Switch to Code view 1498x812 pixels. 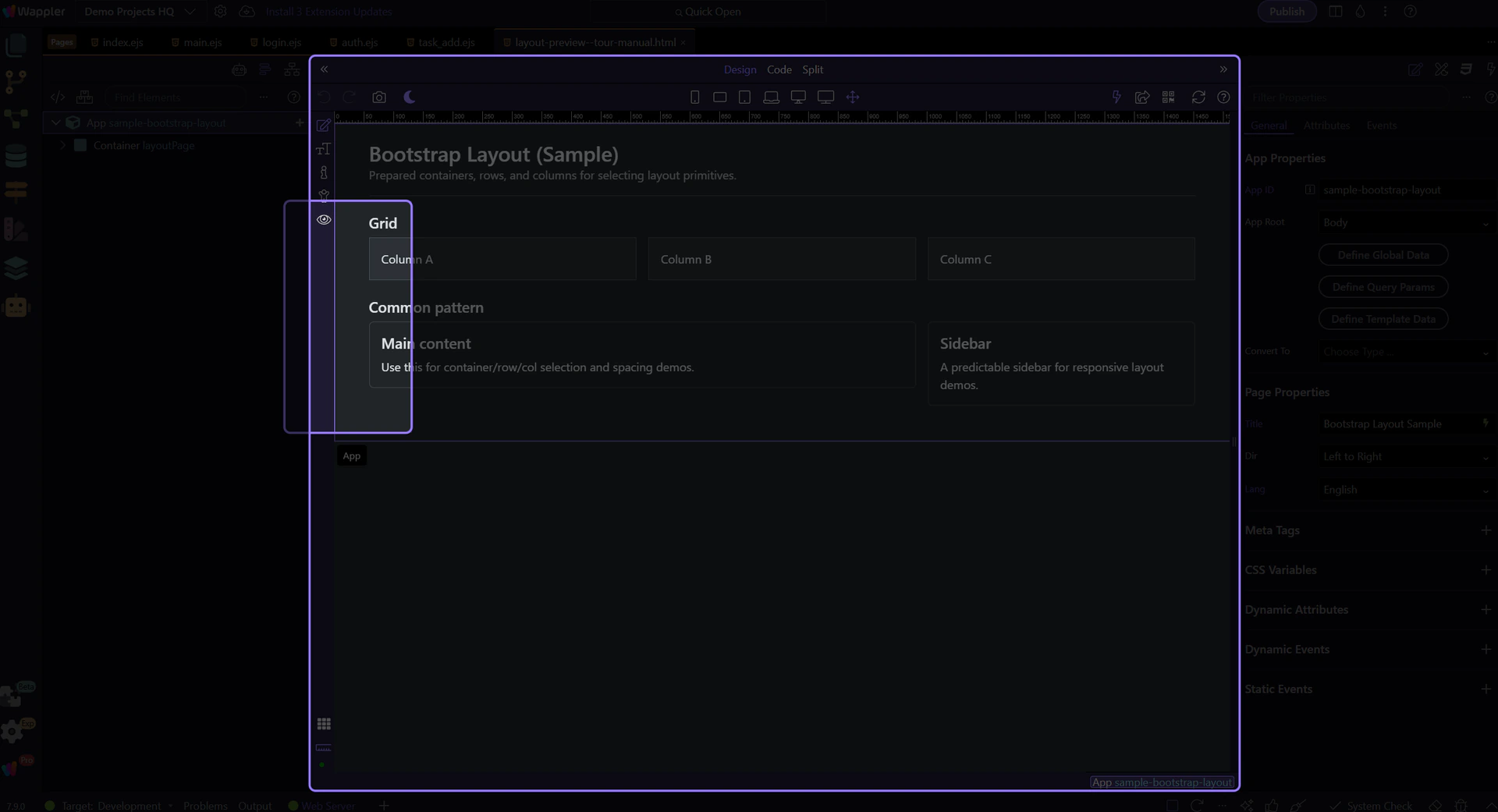tap(779, 69)
